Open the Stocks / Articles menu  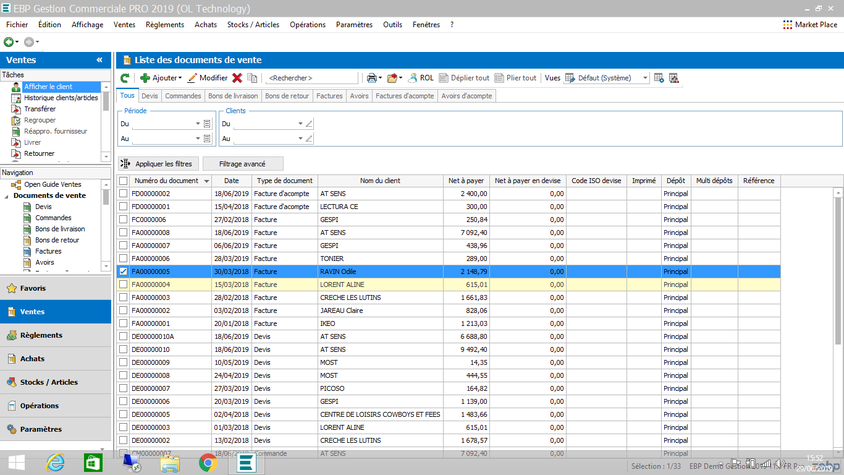tap(253, 25)
